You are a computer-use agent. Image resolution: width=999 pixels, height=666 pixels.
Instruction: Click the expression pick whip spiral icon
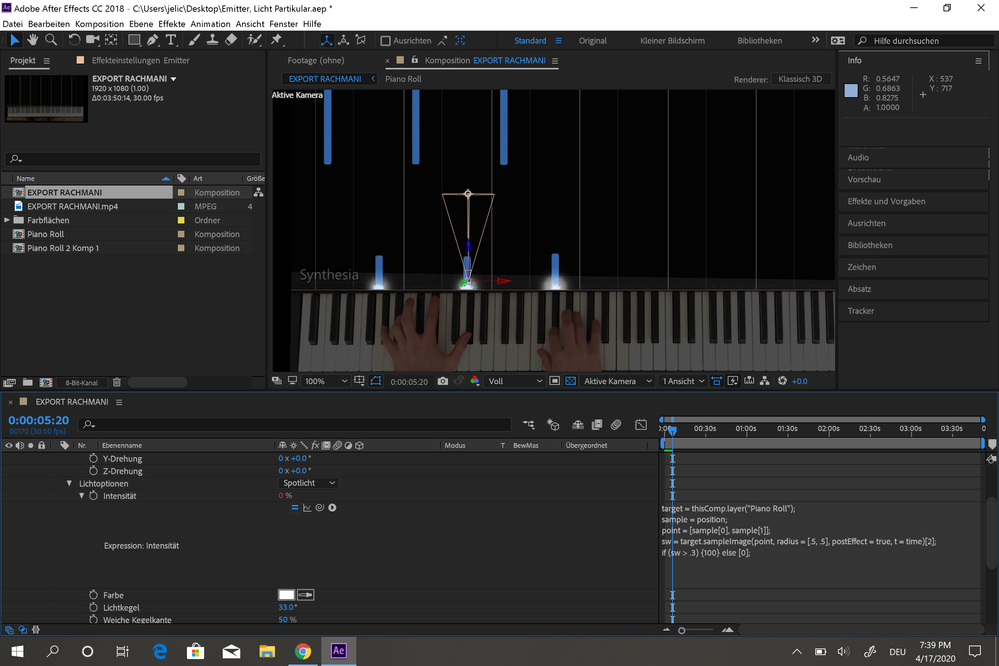[x=319, y=508]
